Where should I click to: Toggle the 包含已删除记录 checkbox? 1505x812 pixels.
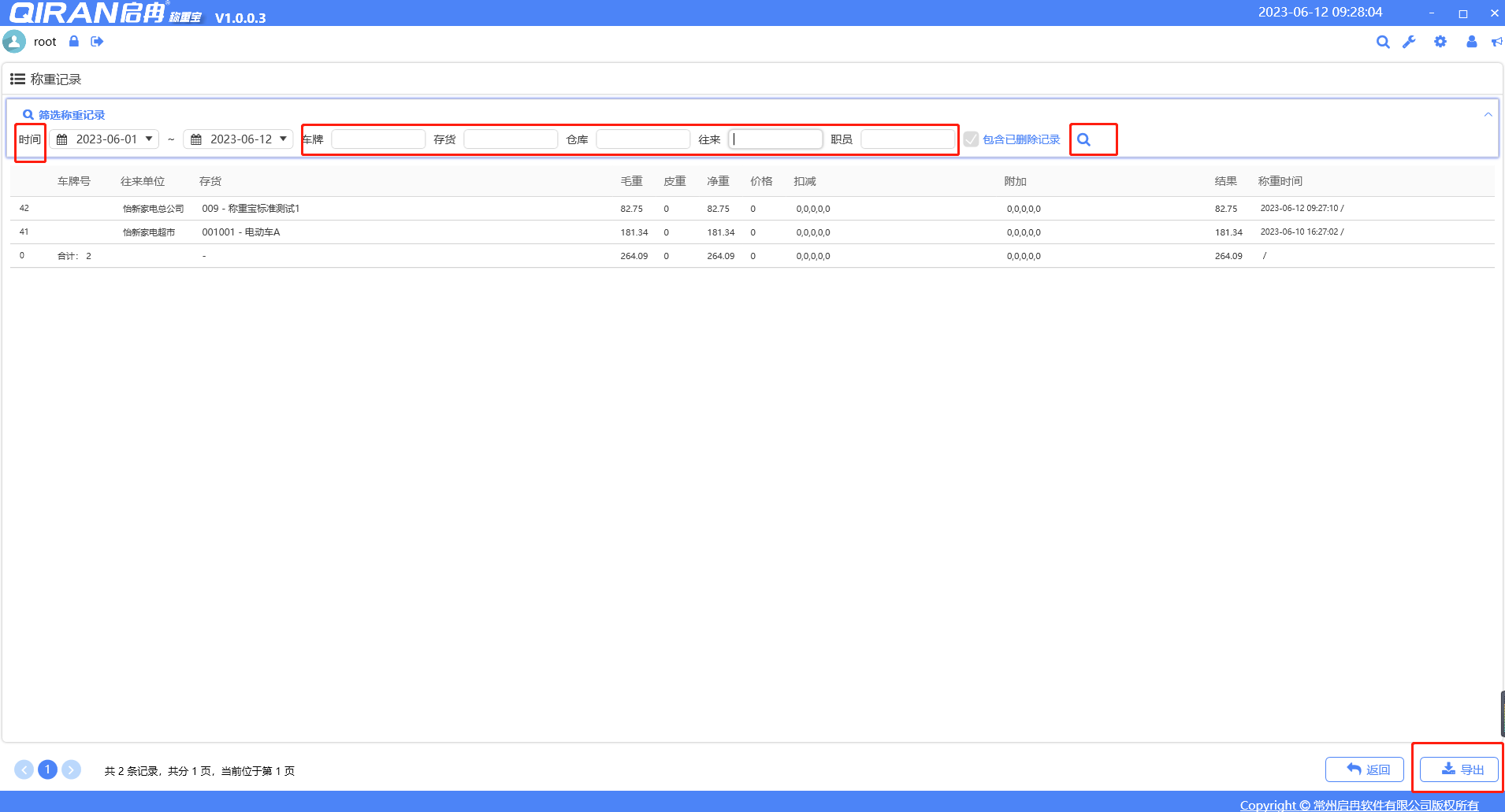(x=972, y=139)
